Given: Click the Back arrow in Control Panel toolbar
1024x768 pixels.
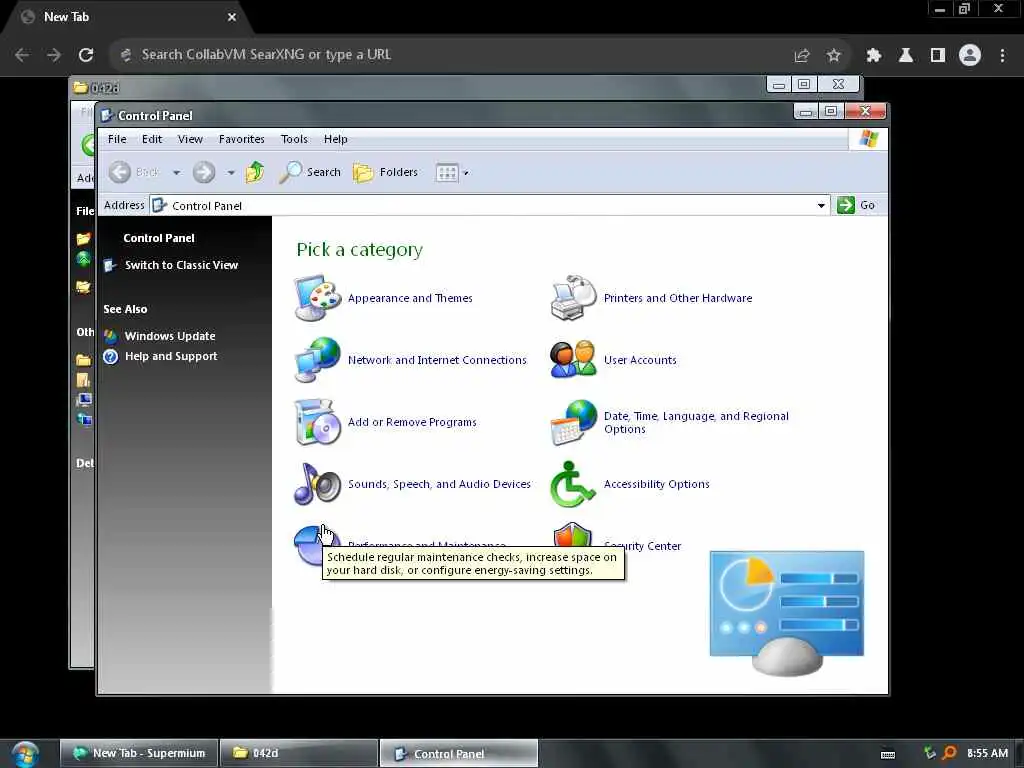Looking at the screenshot, I should tap(120, 172).
